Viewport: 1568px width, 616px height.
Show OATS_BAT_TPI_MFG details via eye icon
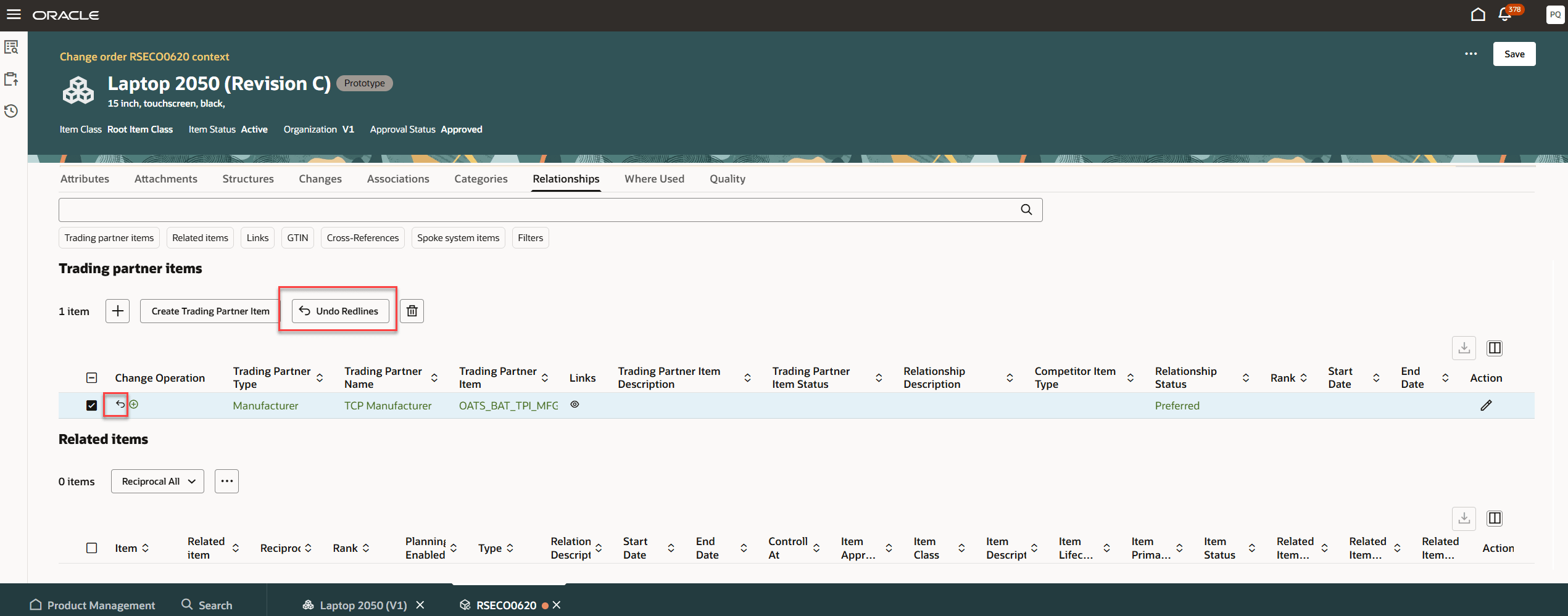(x=575, y=405)
